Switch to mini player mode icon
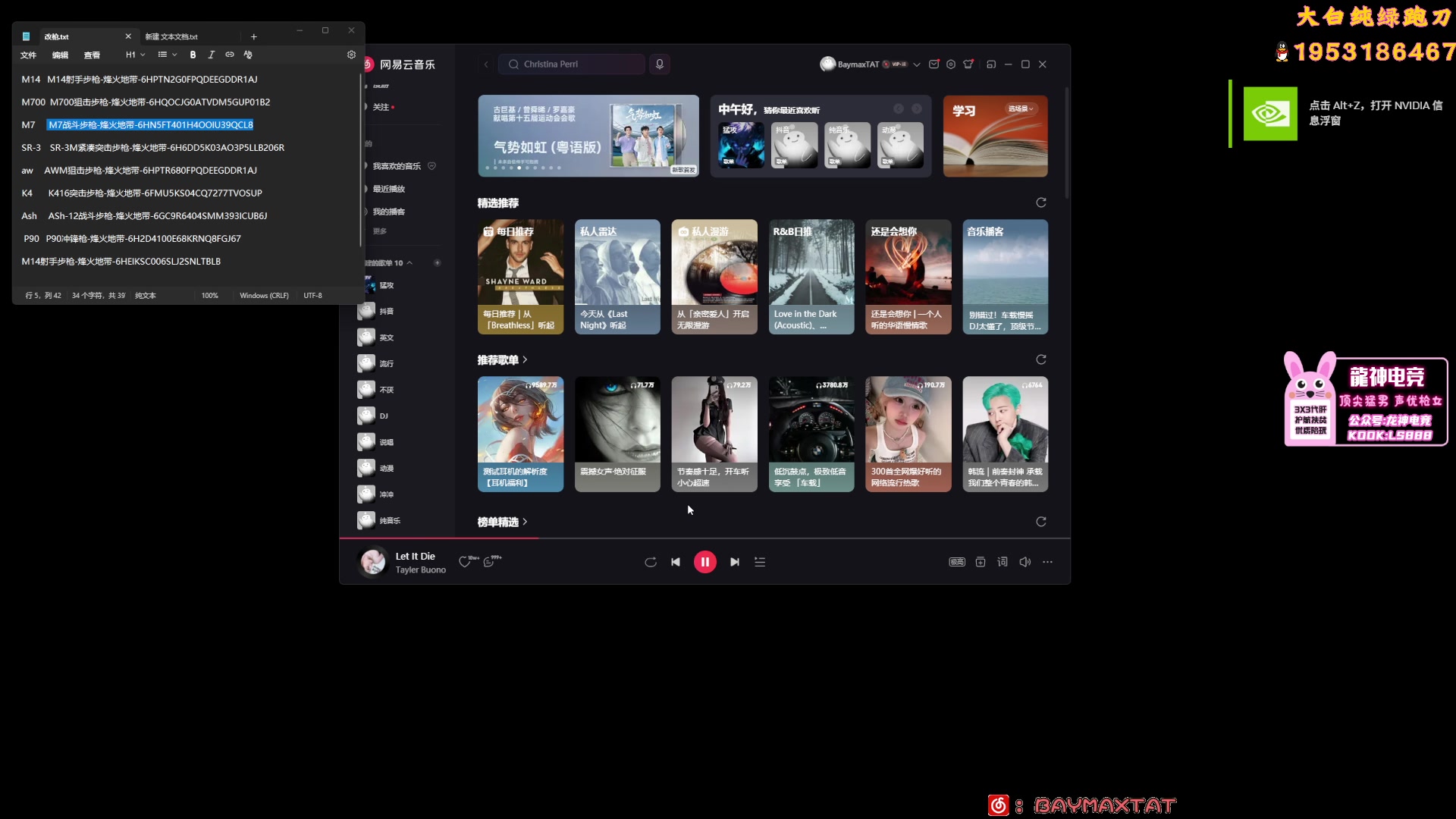 click(990, 64)
